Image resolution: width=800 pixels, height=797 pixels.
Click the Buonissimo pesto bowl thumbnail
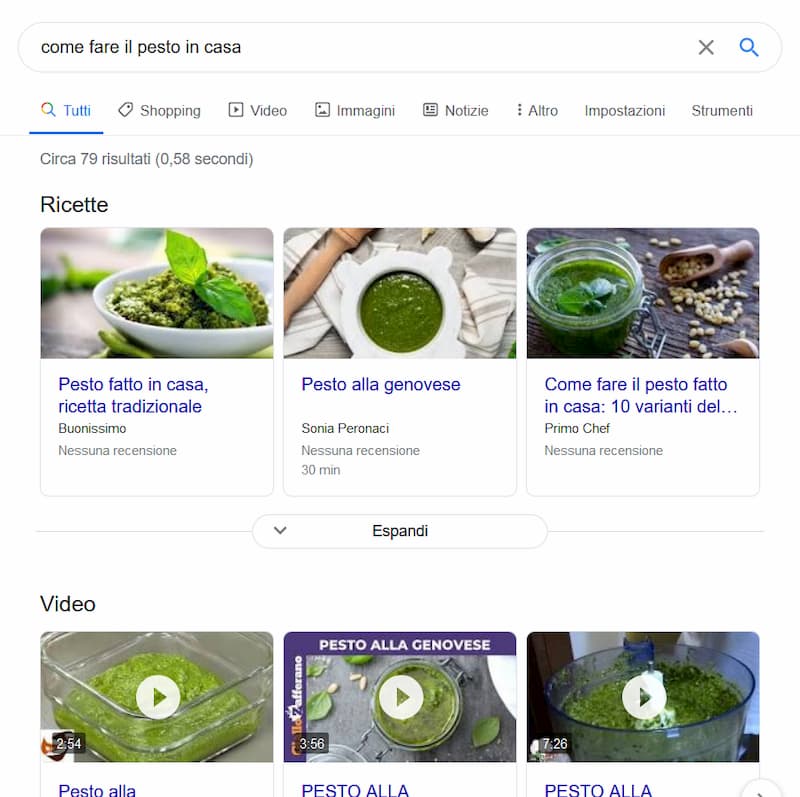[157, 293]
